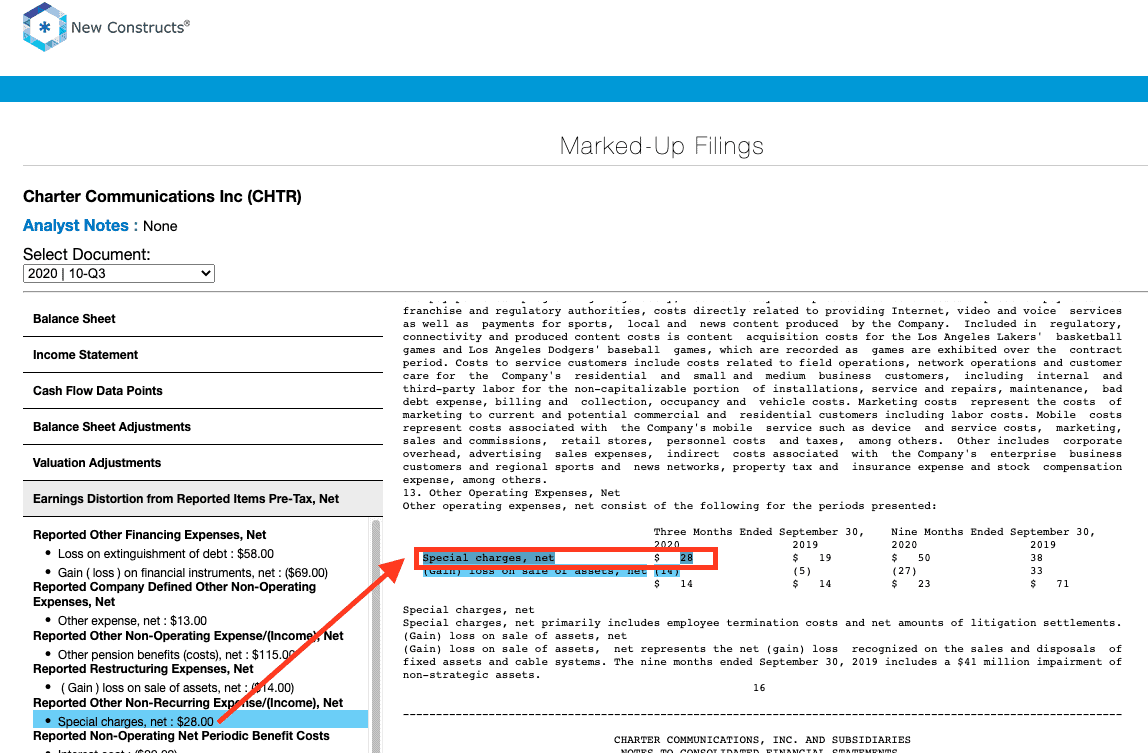
Task: Click the Three Months Ended September 30 column header
Action: click(758, 532)
